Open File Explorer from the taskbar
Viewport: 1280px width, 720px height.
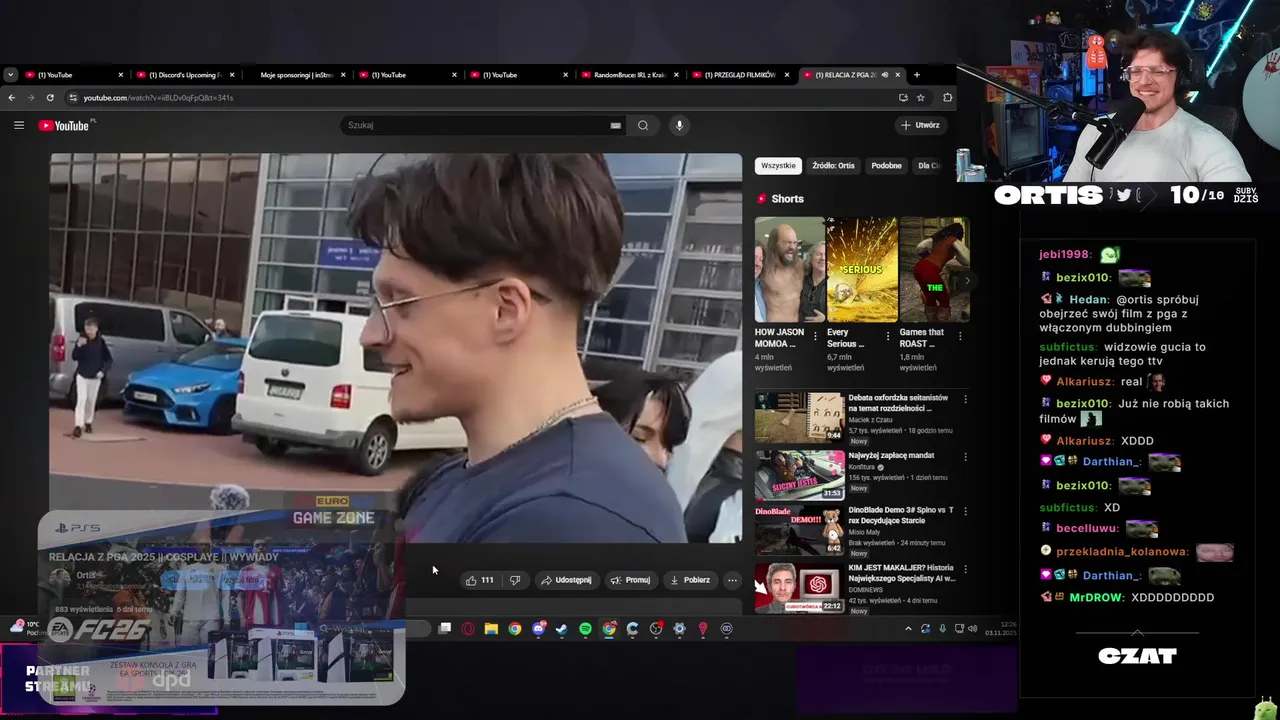click(491, 628)
